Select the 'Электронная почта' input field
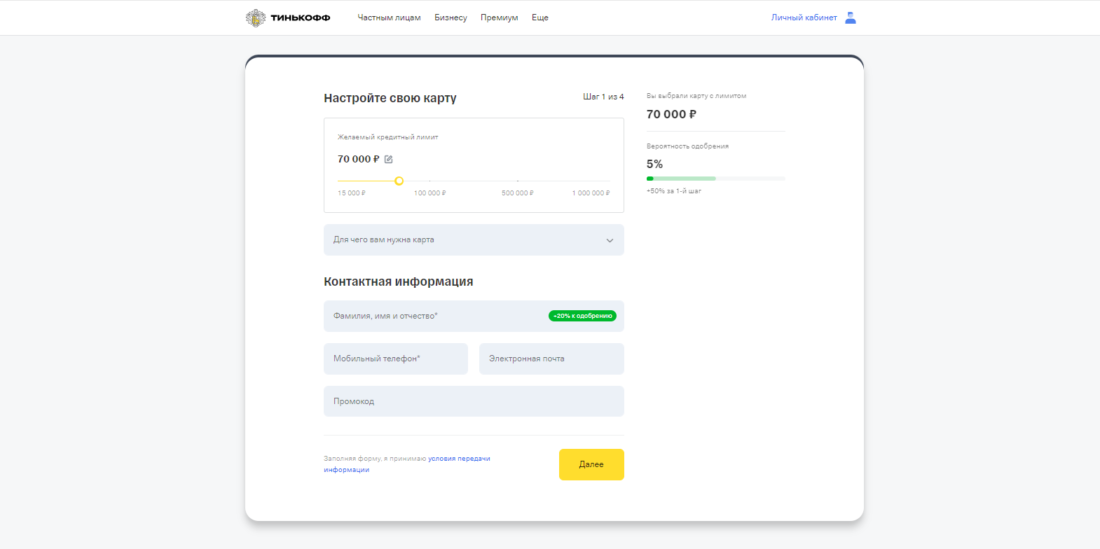This screenshot has width=1100, height=549. click(551, 359)
